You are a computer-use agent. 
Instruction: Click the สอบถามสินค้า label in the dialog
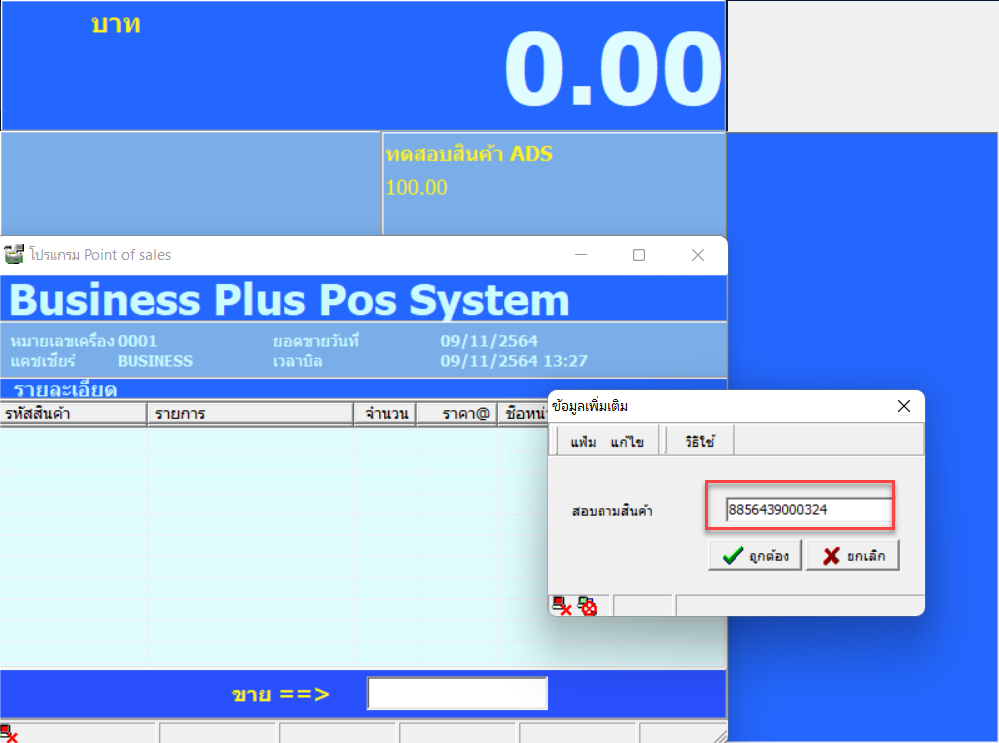tap(612, 510)
